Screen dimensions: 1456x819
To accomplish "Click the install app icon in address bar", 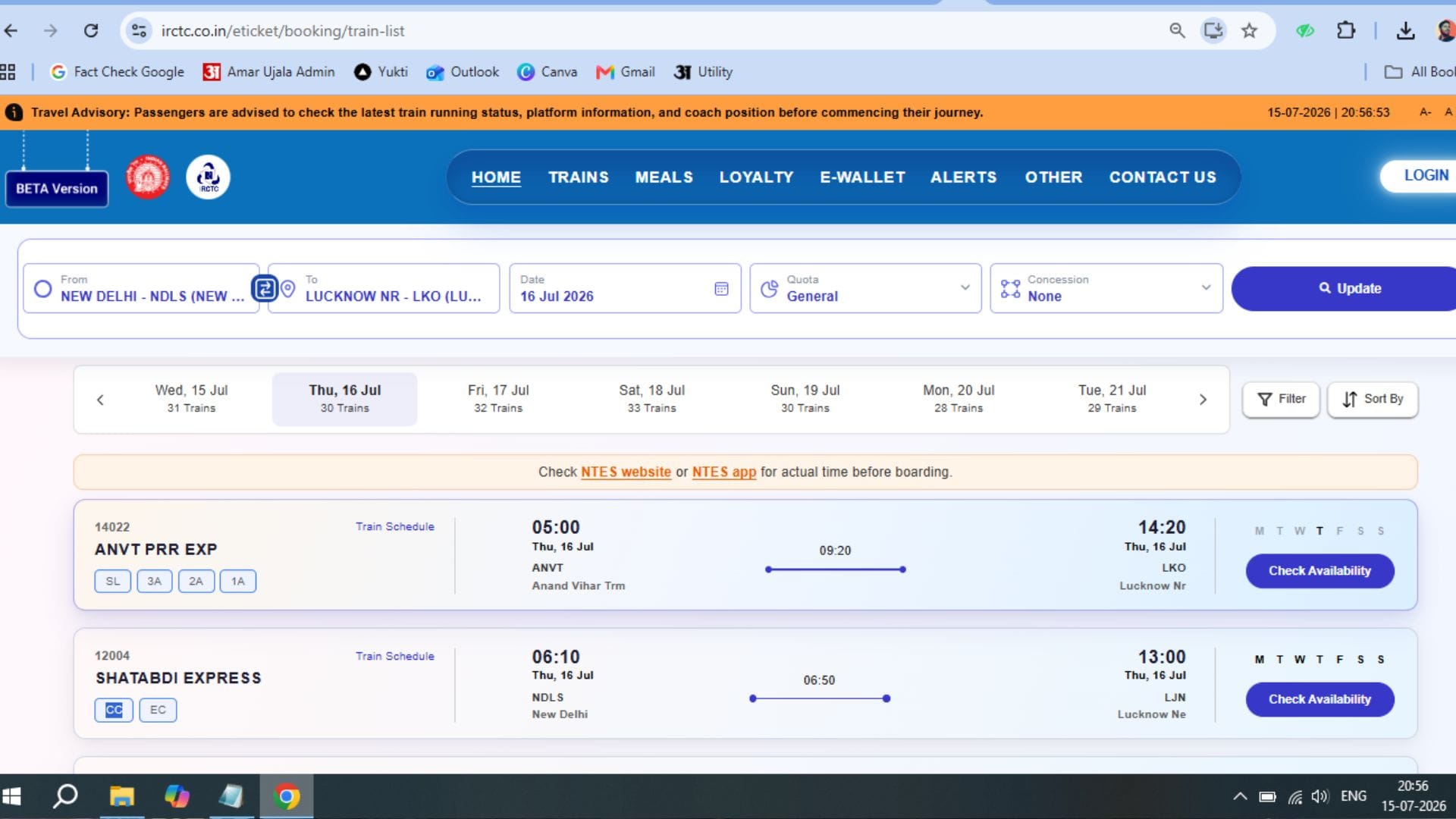I will point(1213,30).
